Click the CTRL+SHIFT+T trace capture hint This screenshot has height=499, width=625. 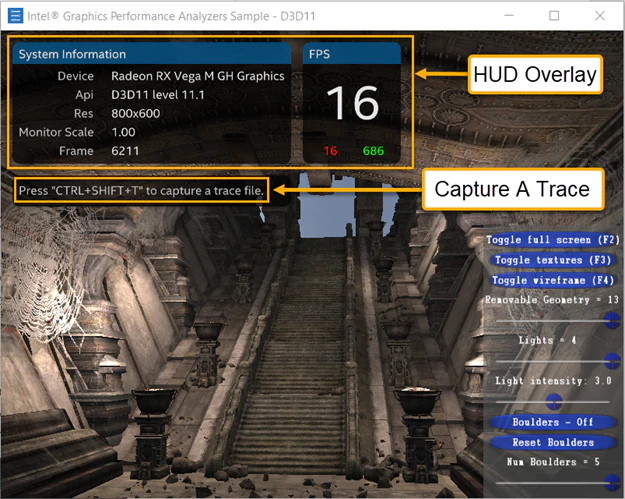[x=142, y=191]
